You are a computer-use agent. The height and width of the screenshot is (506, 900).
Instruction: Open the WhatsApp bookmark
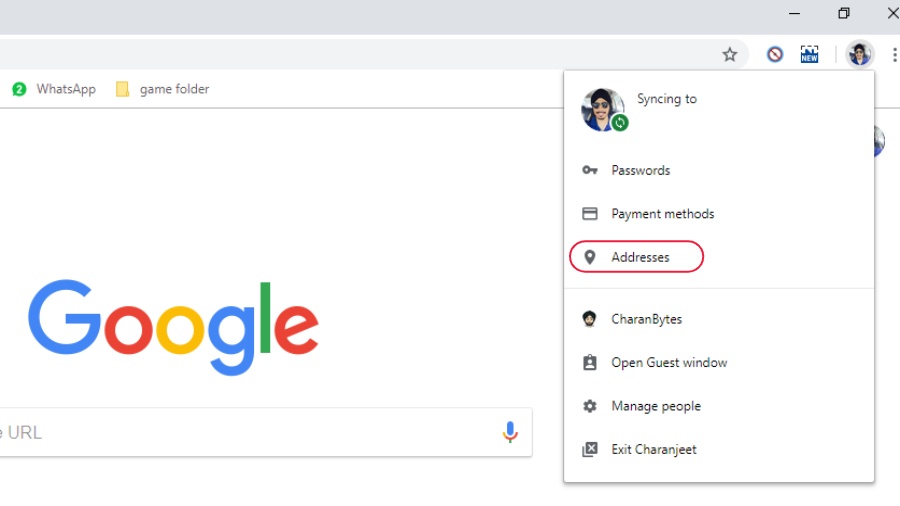[x=55, y=89]
